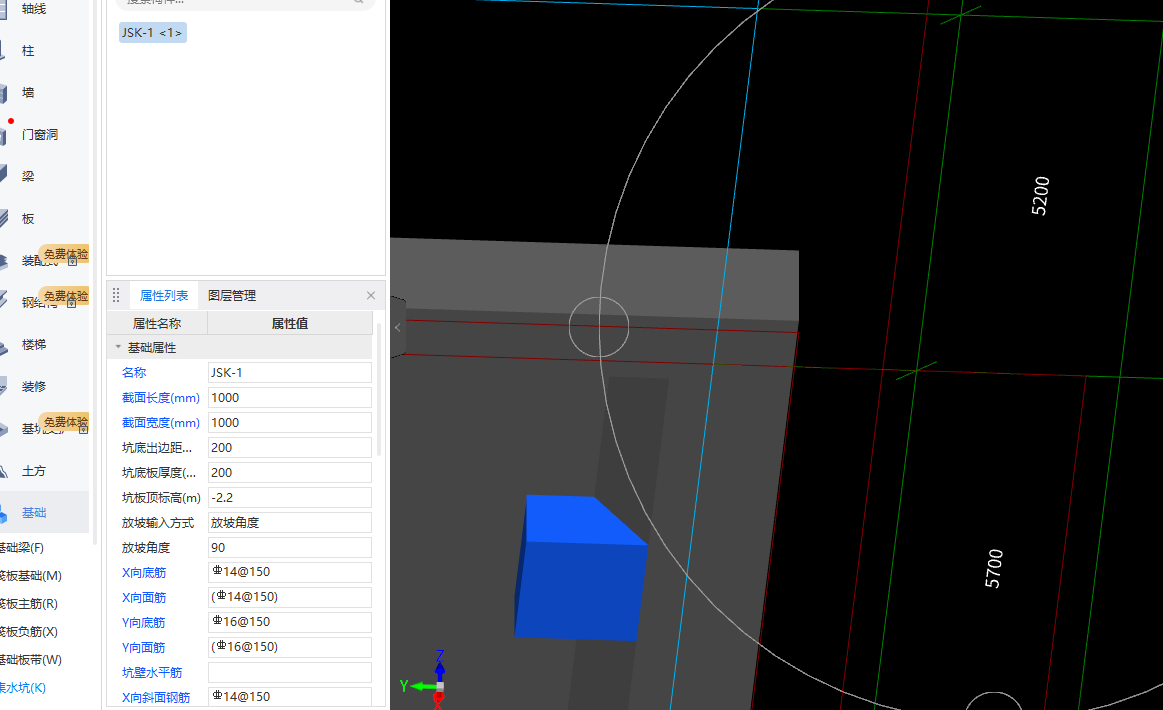
Task: Close the properties panel
Action: click(x=371, y=295)
